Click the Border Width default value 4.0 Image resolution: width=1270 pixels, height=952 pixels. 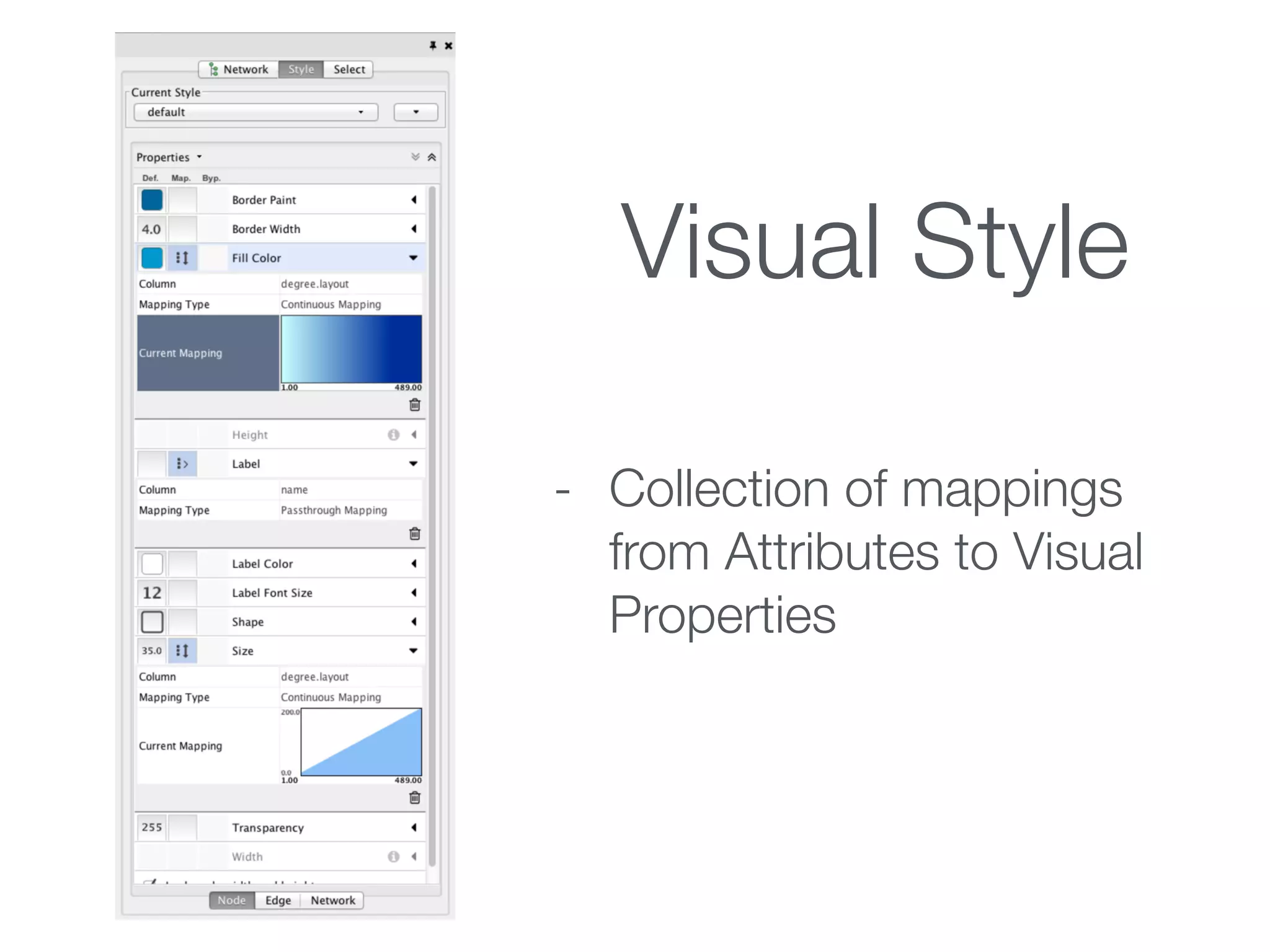[x=151, y=229]
